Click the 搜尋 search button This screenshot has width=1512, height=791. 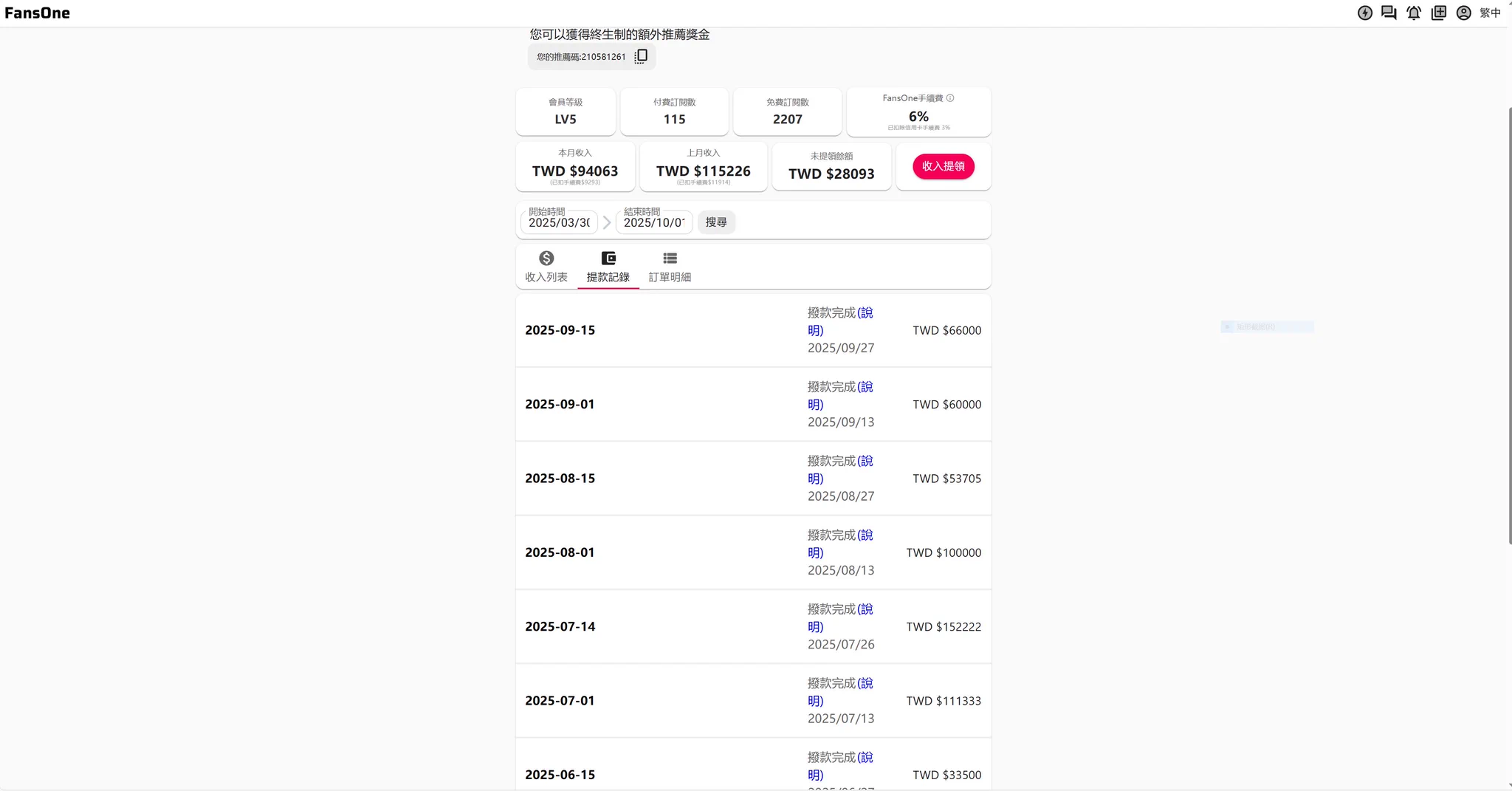coord(716,222)
